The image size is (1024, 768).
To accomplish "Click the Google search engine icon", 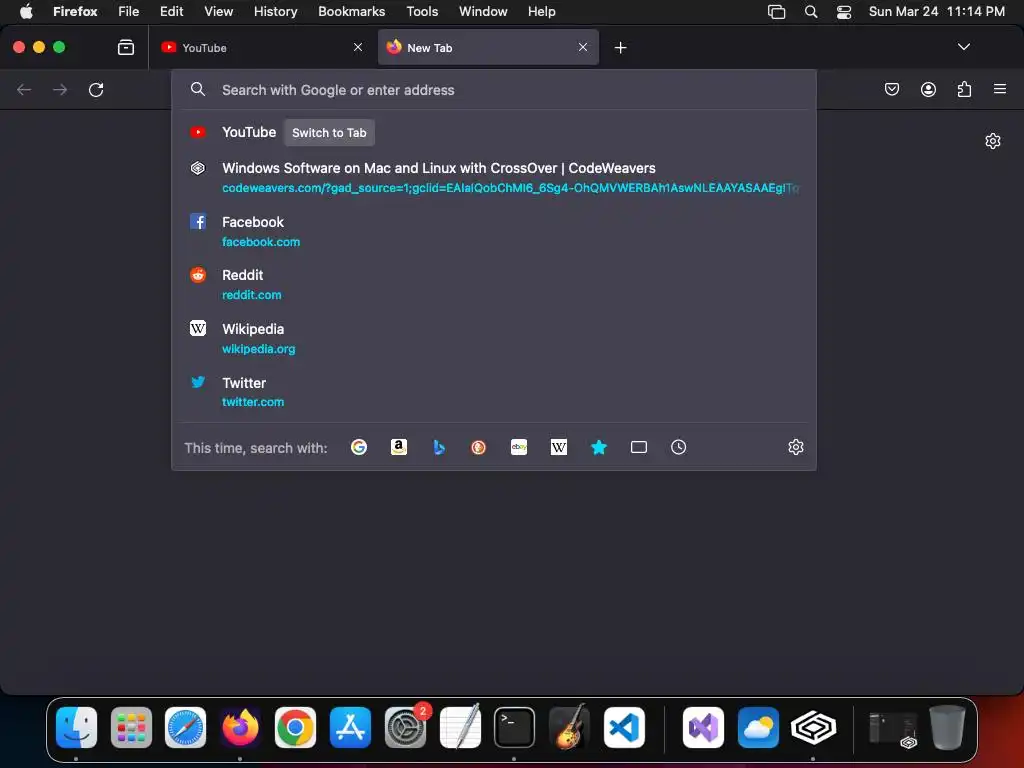I will 359,447.
